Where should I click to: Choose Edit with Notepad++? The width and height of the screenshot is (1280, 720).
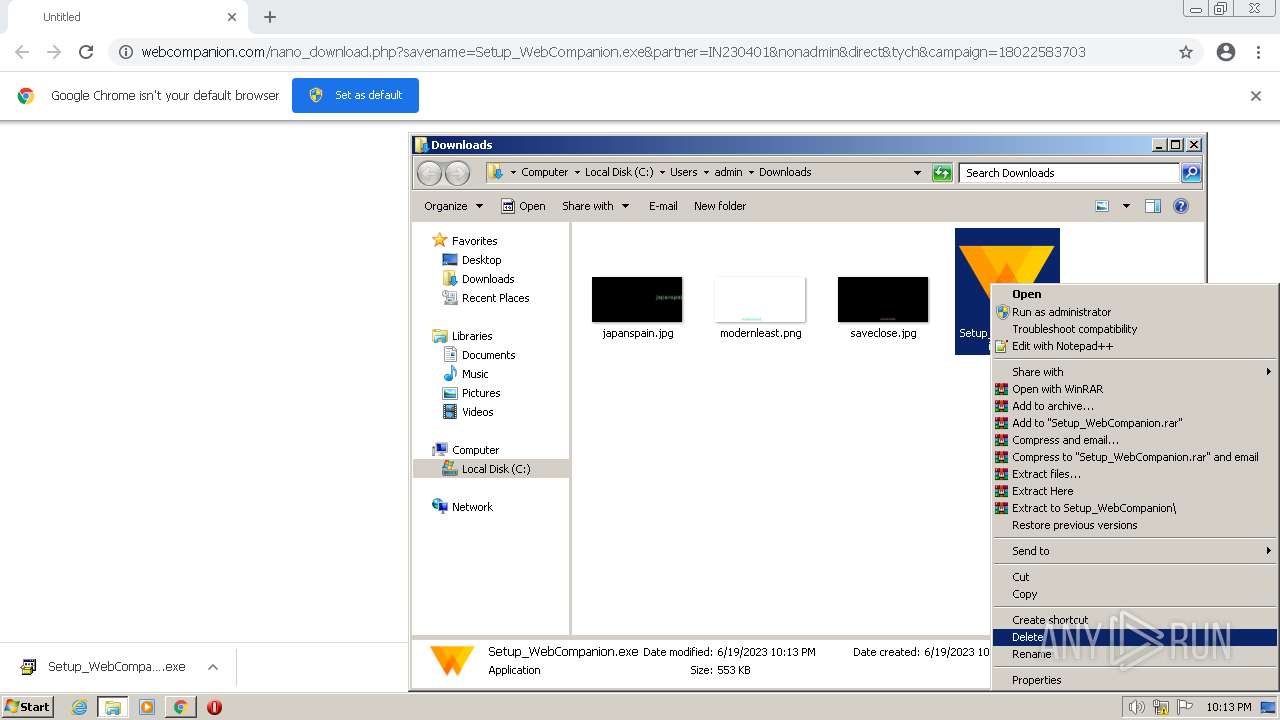coord(1135,346)
